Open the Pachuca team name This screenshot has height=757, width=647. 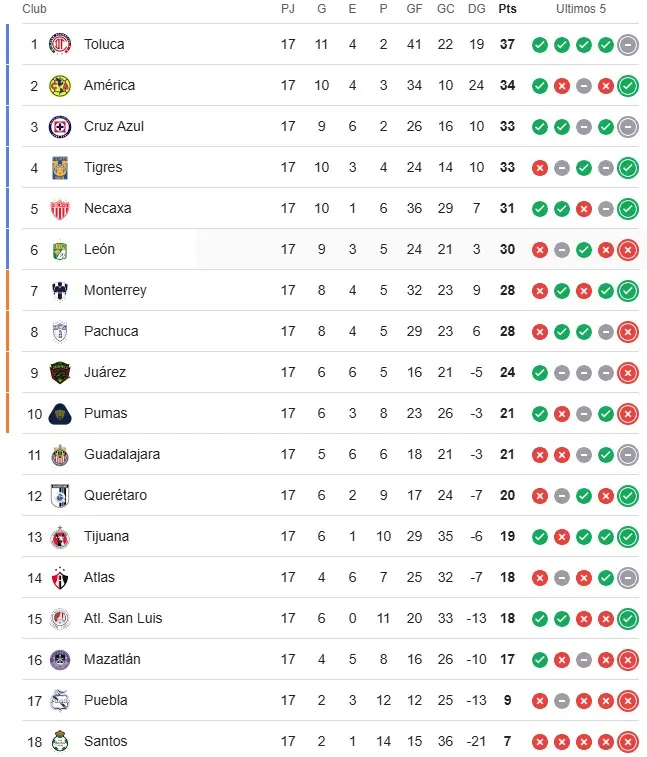click(111, 331)
